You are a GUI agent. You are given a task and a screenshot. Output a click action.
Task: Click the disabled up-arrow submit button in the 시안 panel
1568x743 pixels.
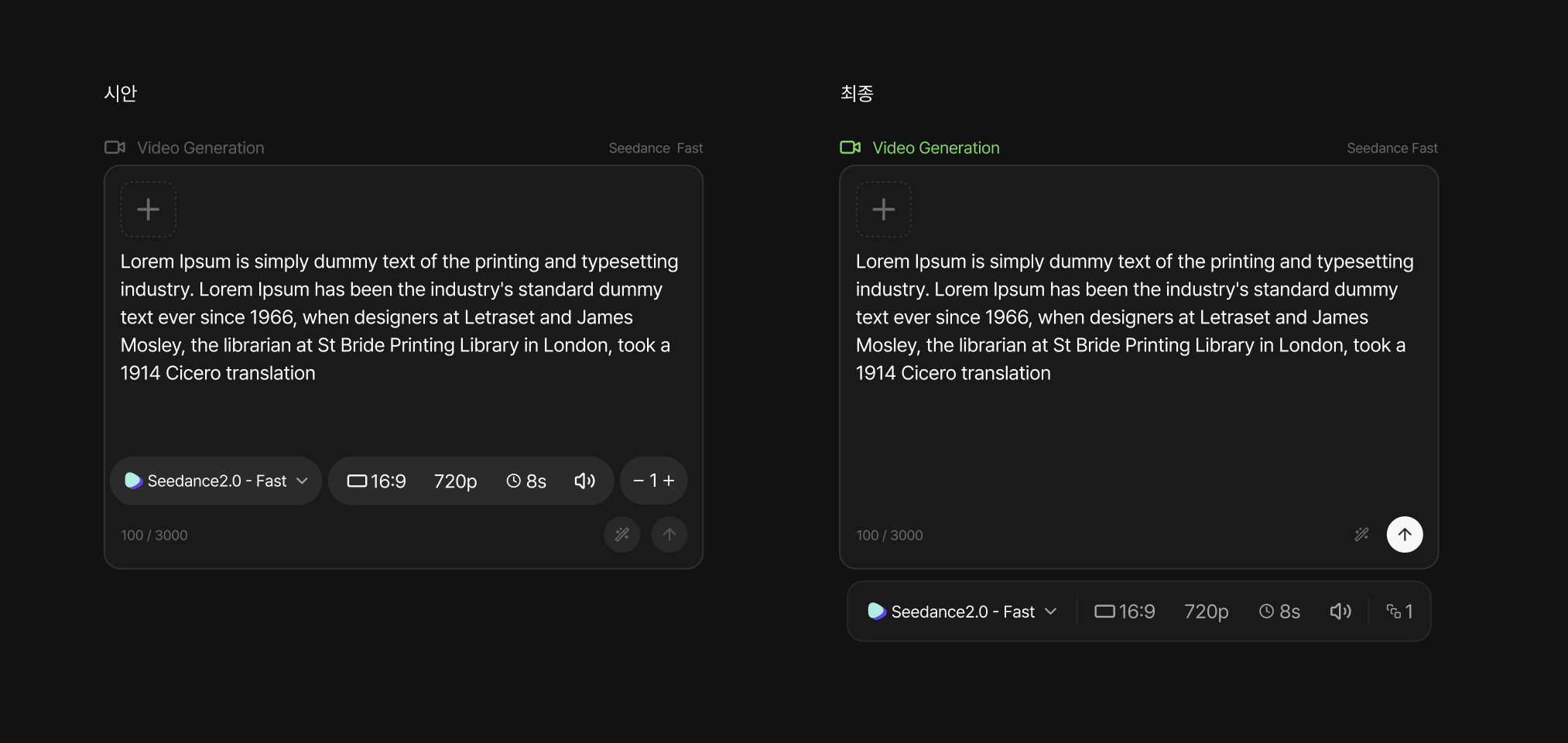tap(669, 535)
